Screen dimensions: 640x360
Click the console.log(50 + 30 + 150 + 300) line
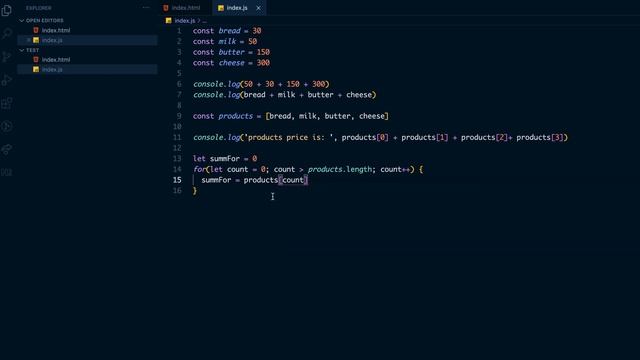pyautogui.click(x=261, y=84)
